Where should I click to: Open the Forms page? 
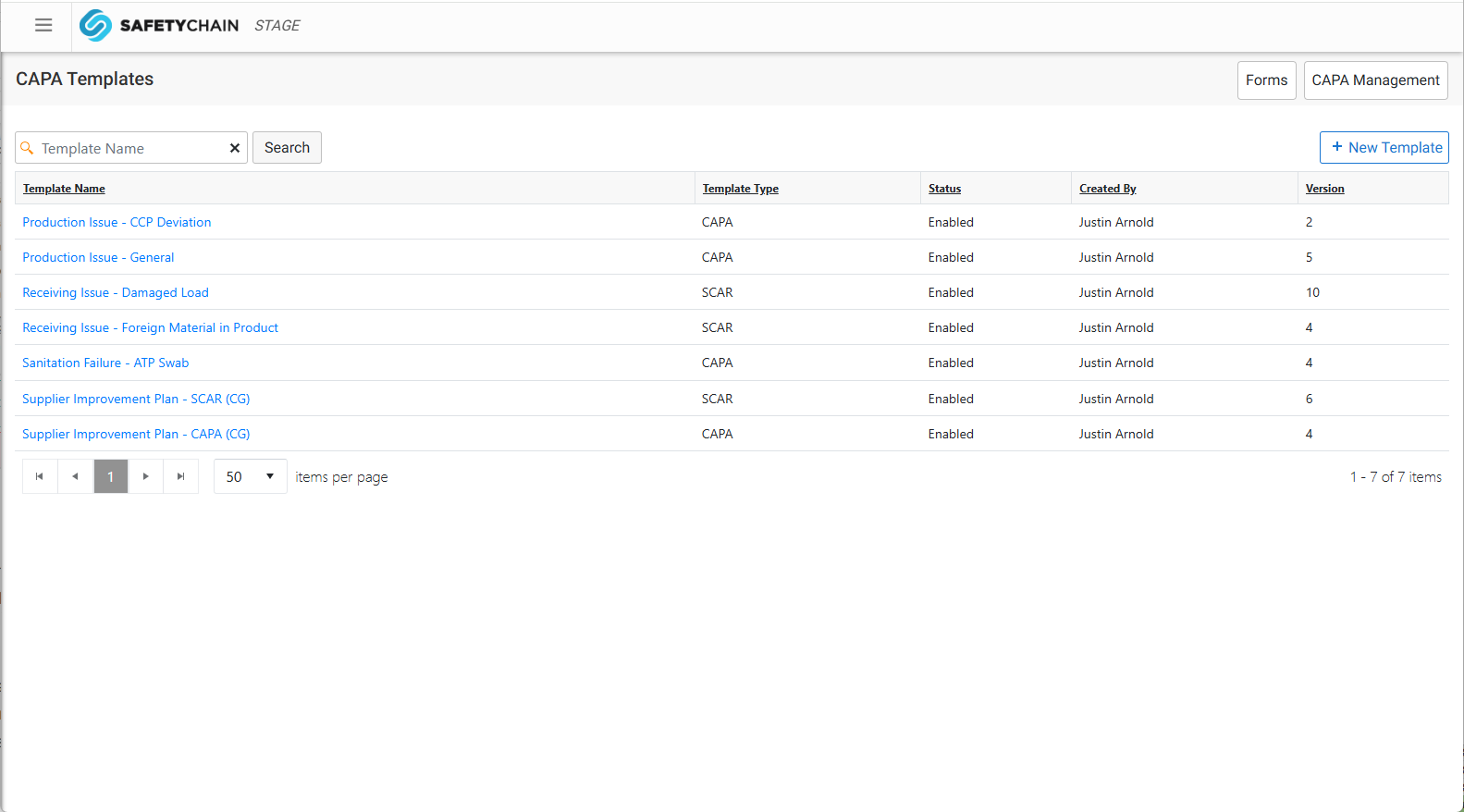[x=1266, y=80]
